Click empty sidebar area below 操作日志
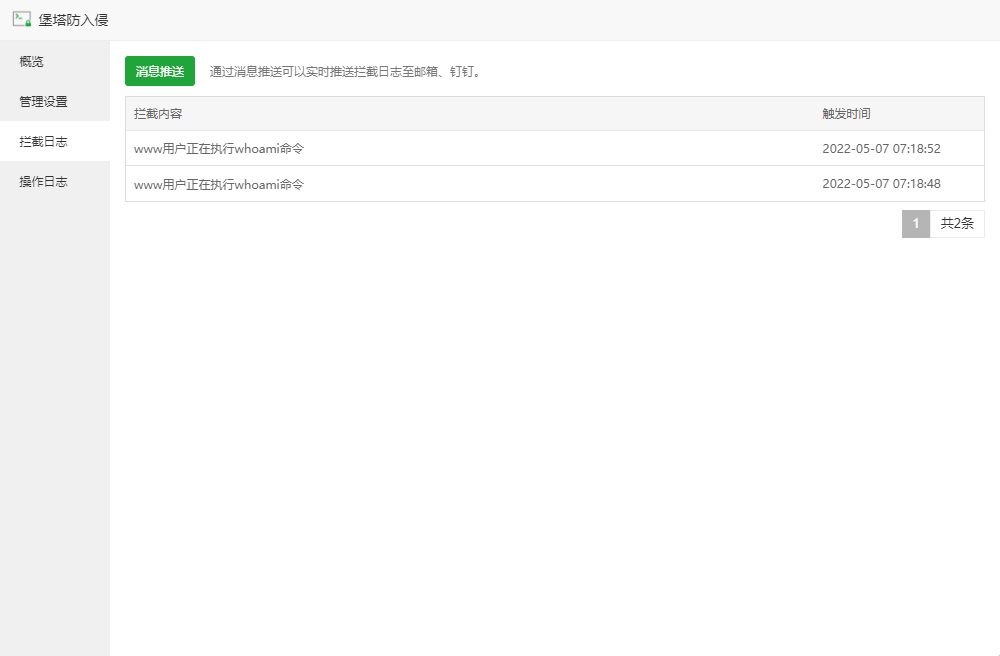The image size is (1000, 656). (54, 420)
